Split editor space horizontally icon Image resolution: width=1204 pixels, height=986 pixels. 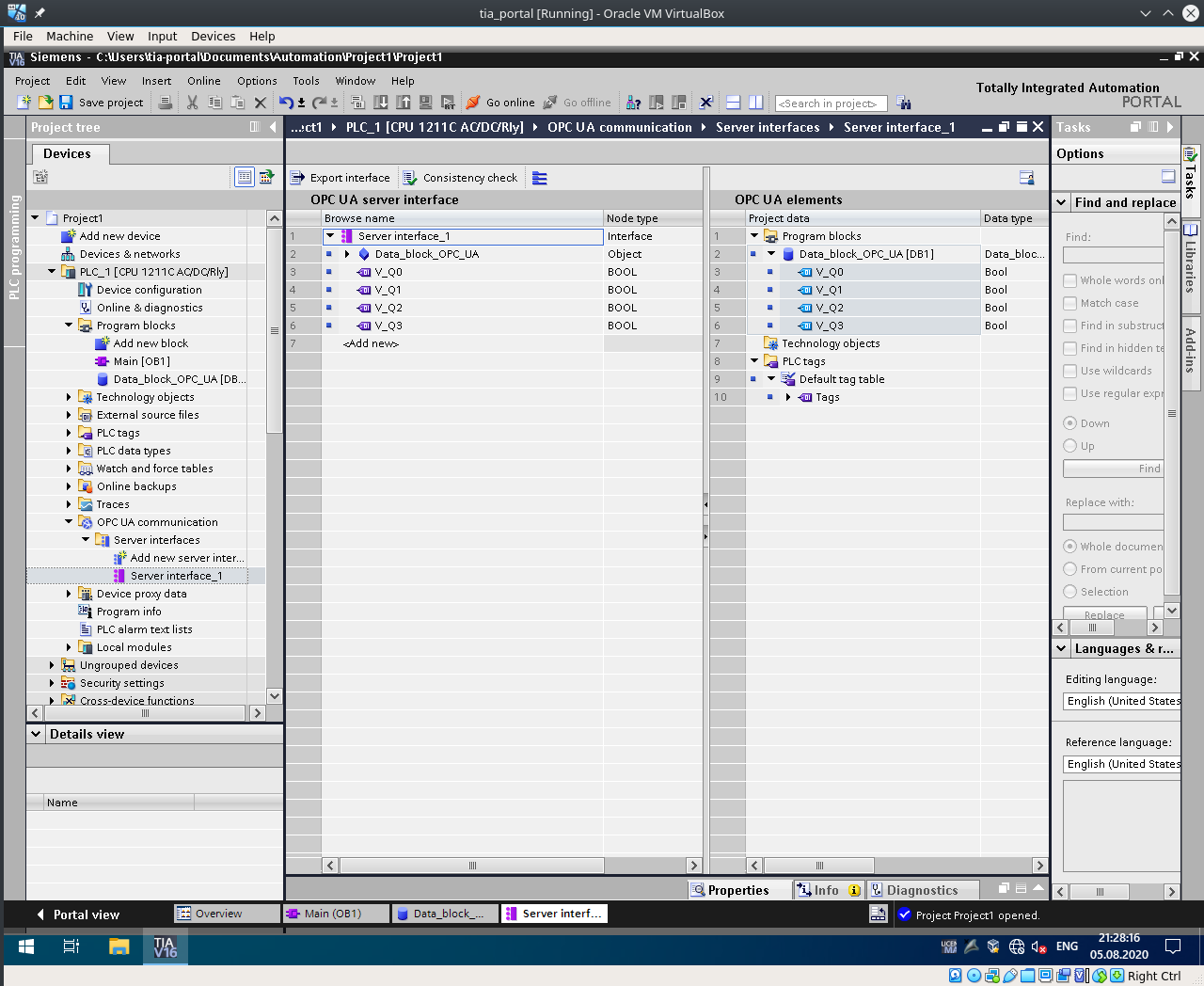[x=734, y=103]
